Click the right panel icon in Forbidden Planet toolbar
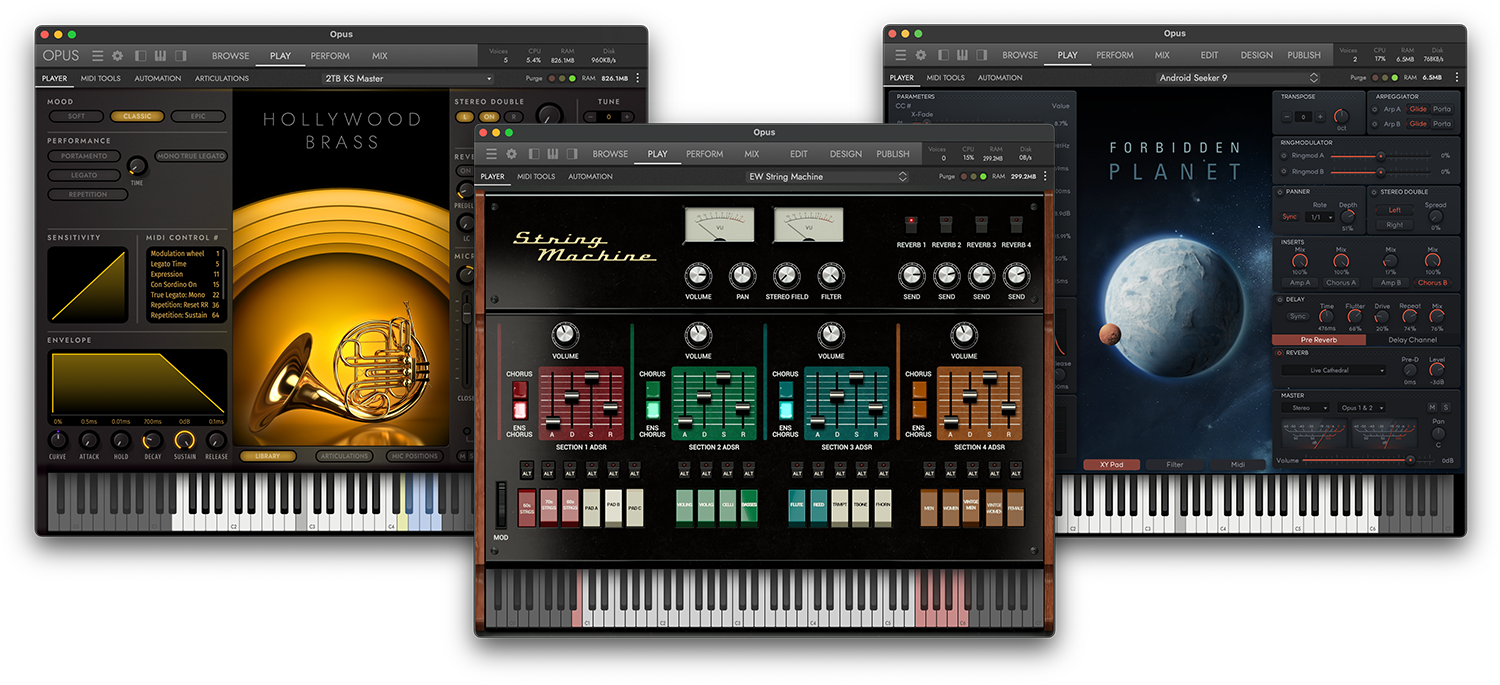The height and width of the screenshot is (685, 1500). (x=983, y=54)
